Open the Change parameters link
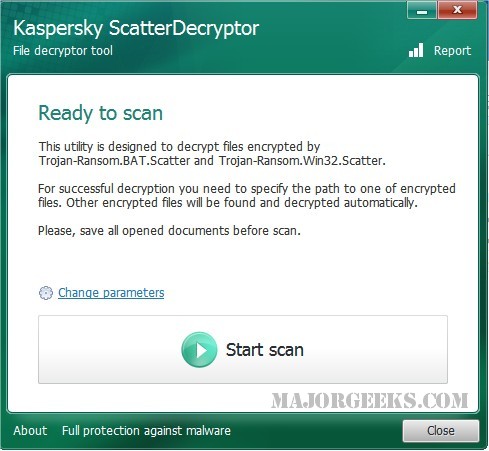489x451 pixels. 111,293
